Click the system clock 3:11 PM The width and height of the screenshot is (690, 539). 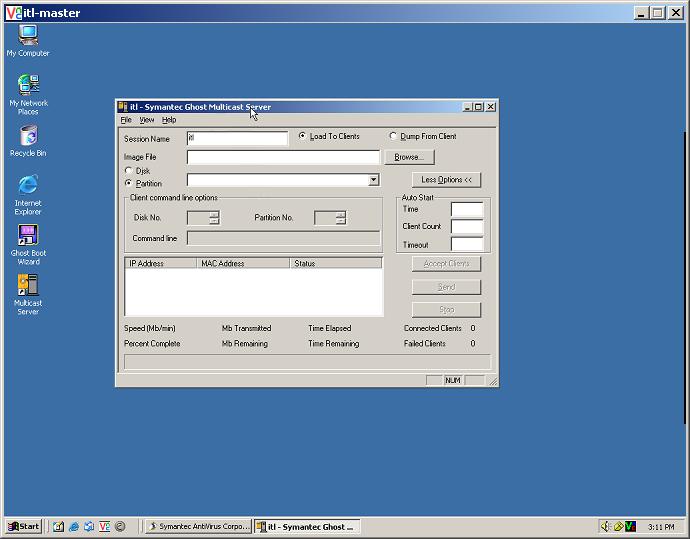click(x=661, y=527)
